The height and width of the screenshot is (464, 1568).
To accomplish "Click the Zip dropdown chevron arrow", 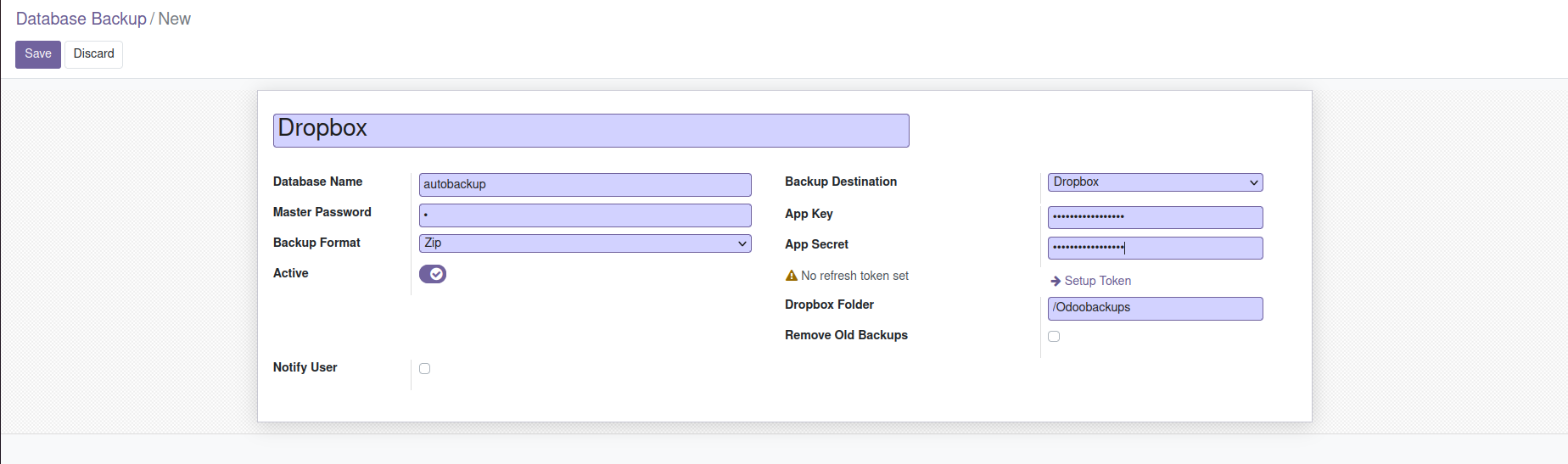I will pyautogui.click(x=742, y=243).
